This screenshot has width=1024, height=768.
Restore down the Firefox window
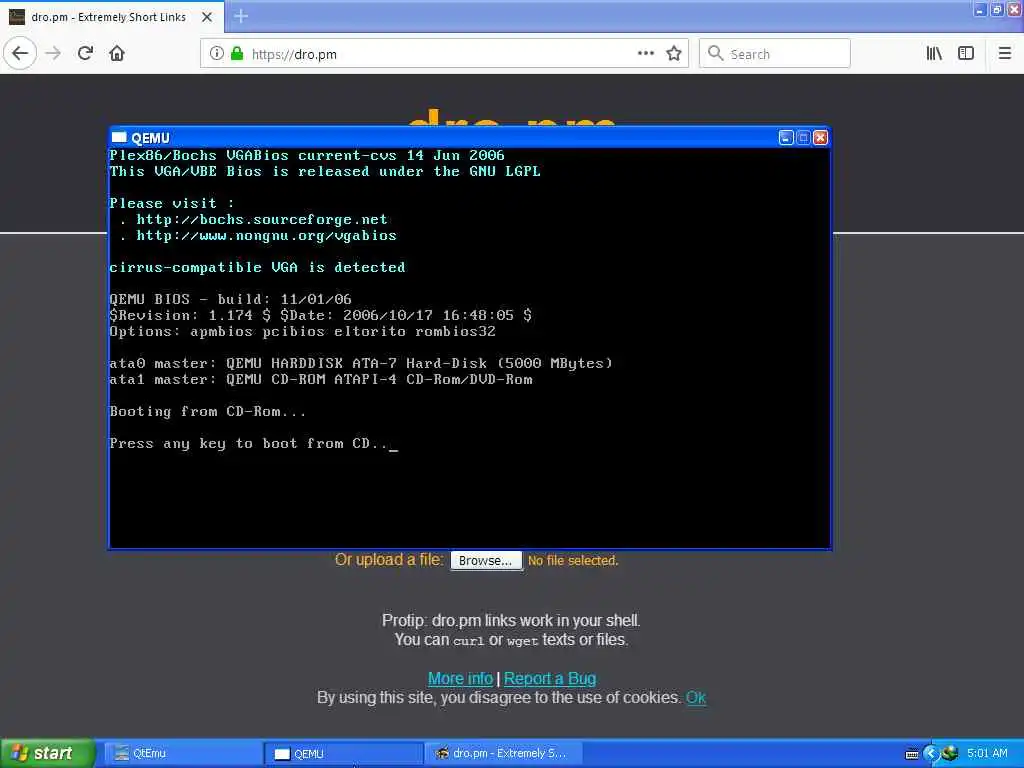point(997,9)
